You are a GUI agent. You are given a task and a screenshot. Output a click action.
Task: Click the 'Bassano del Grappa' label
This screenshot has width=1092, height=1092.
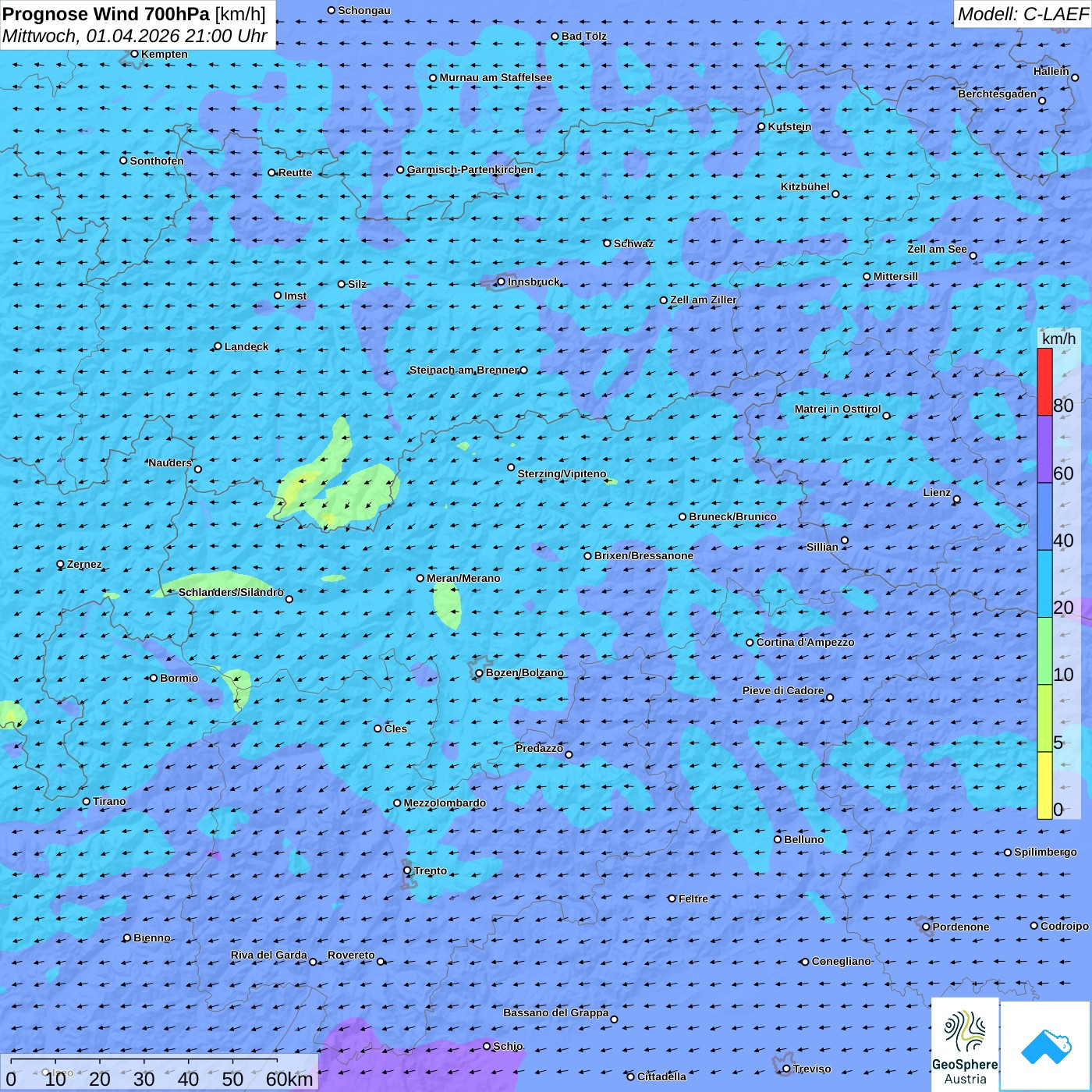click(x=555, y=1012)
